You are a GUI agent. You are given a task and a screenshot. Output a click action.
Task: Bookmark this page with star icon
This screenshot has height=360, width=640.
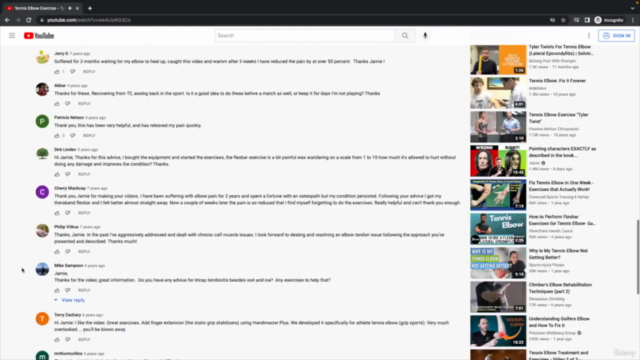click(563, 20)
